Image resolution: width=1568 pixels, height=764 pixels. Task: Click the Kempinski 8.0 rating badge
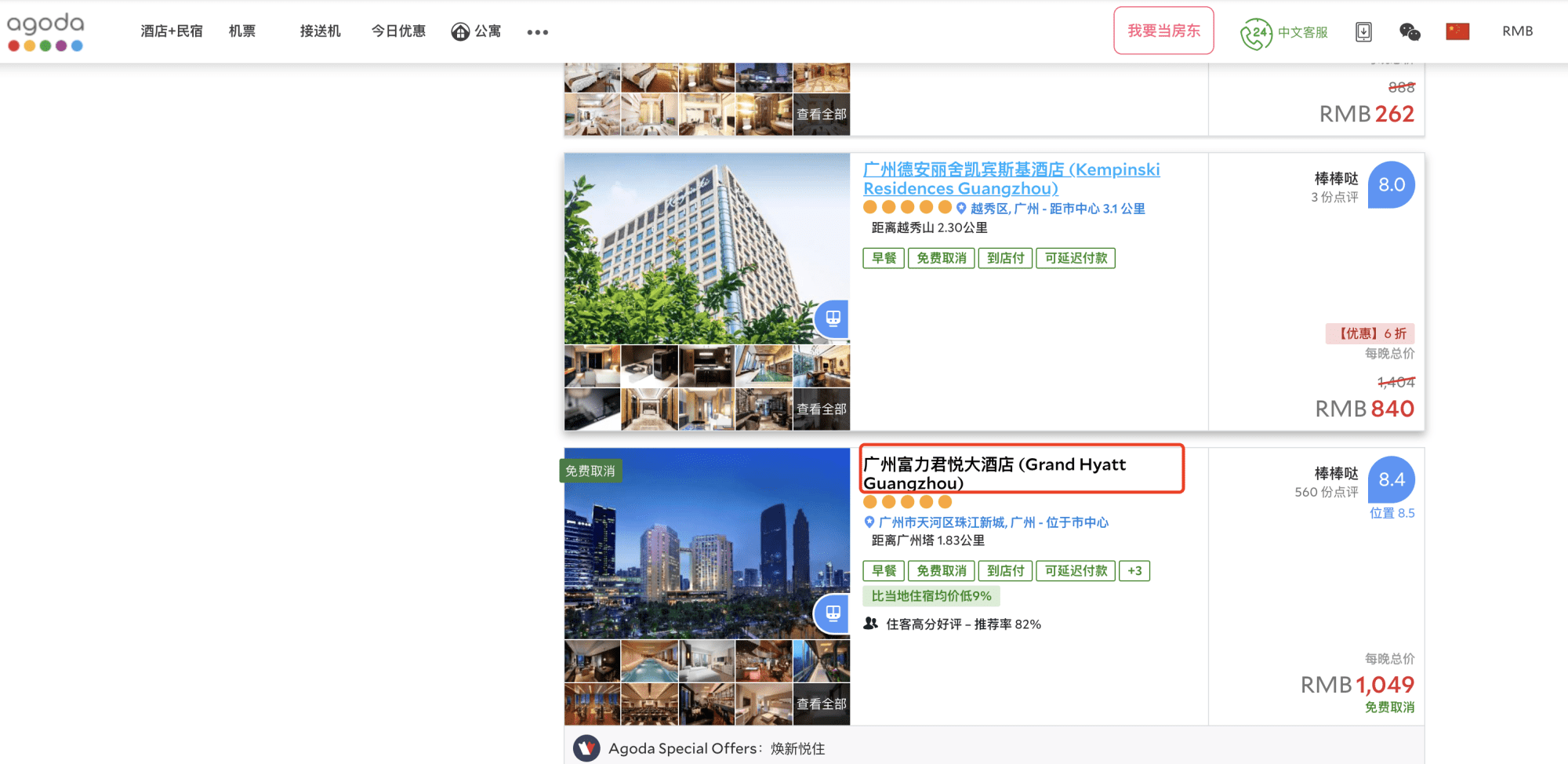1392,184
